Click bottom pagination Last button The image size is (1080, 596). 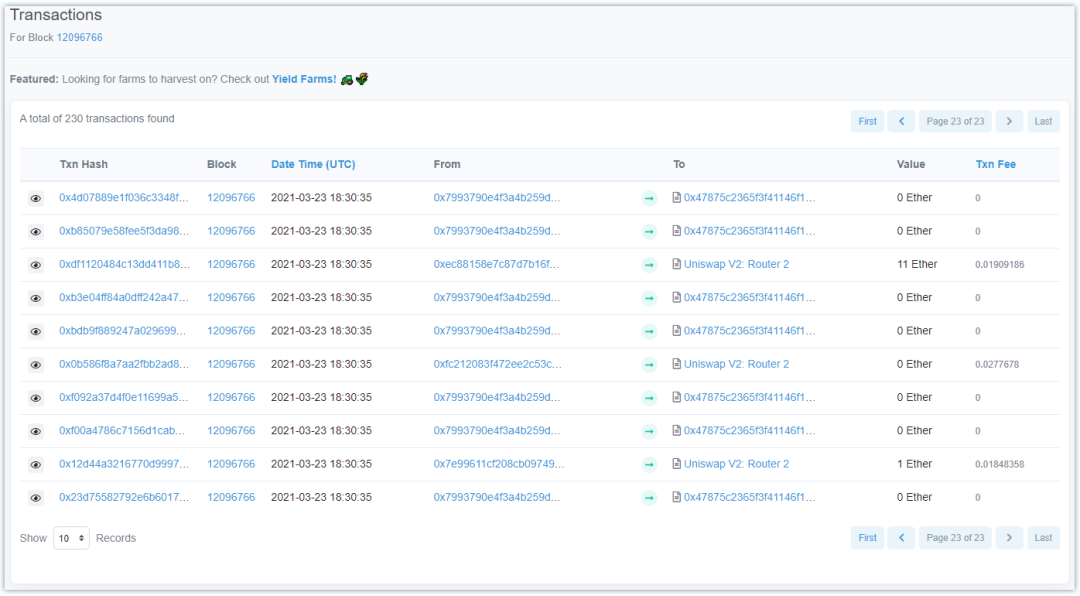coord(1043,537)
